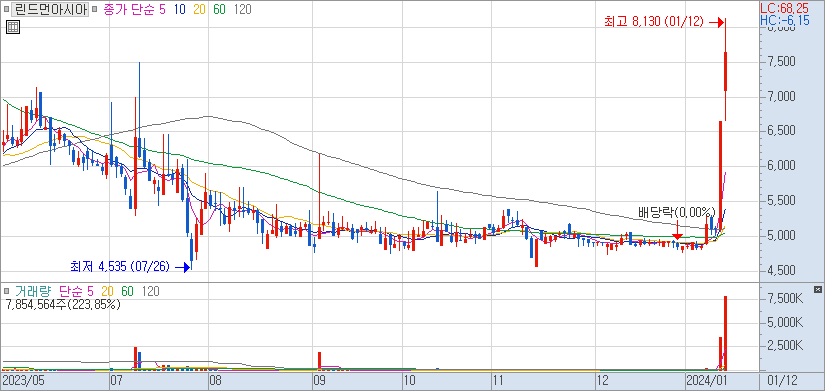
Task: Click the 4,500 price axis label
Action: pyautogui.click(x=781, y=270)
